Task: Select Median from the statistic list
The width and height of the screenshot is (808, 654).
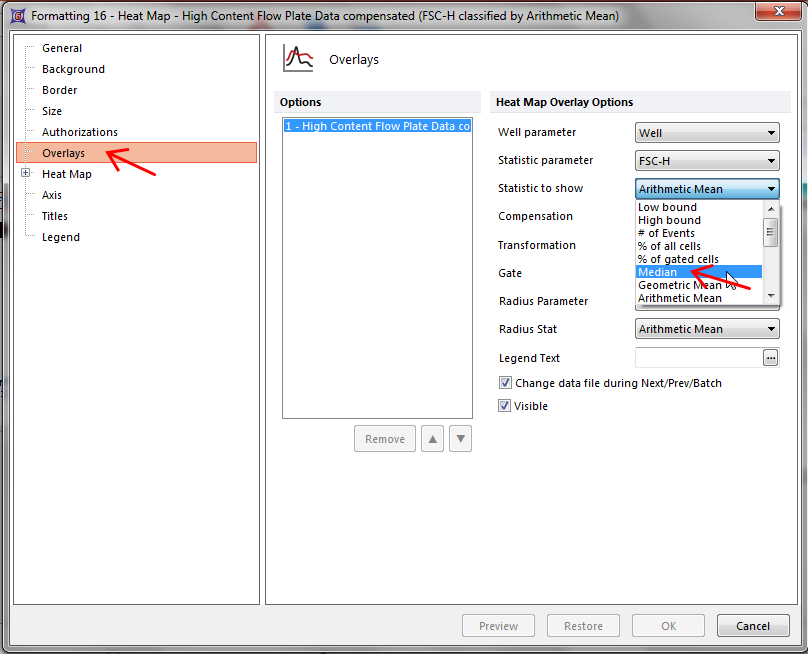Action: click(658, 272)
